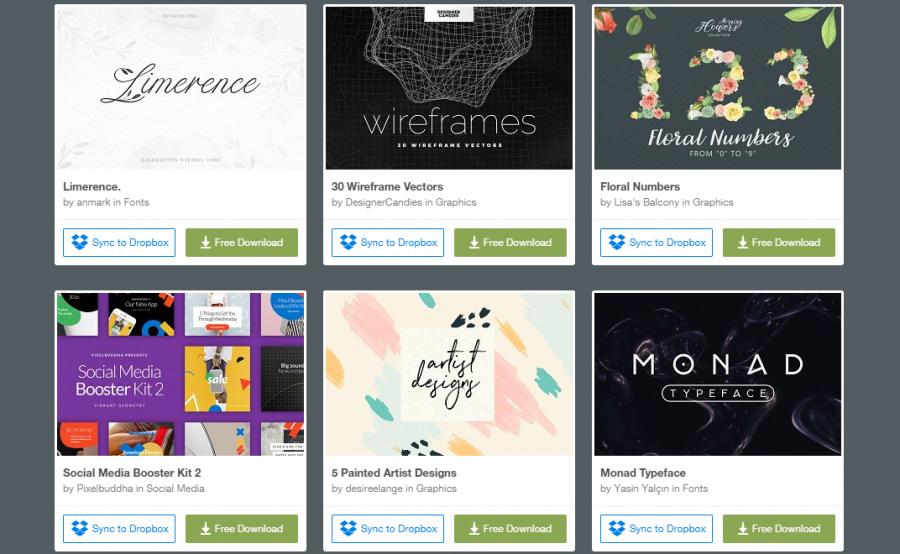Viewport: 900px width, 554px height.
Task: Open the Limerence font preview image
Action: click(180, 88)
